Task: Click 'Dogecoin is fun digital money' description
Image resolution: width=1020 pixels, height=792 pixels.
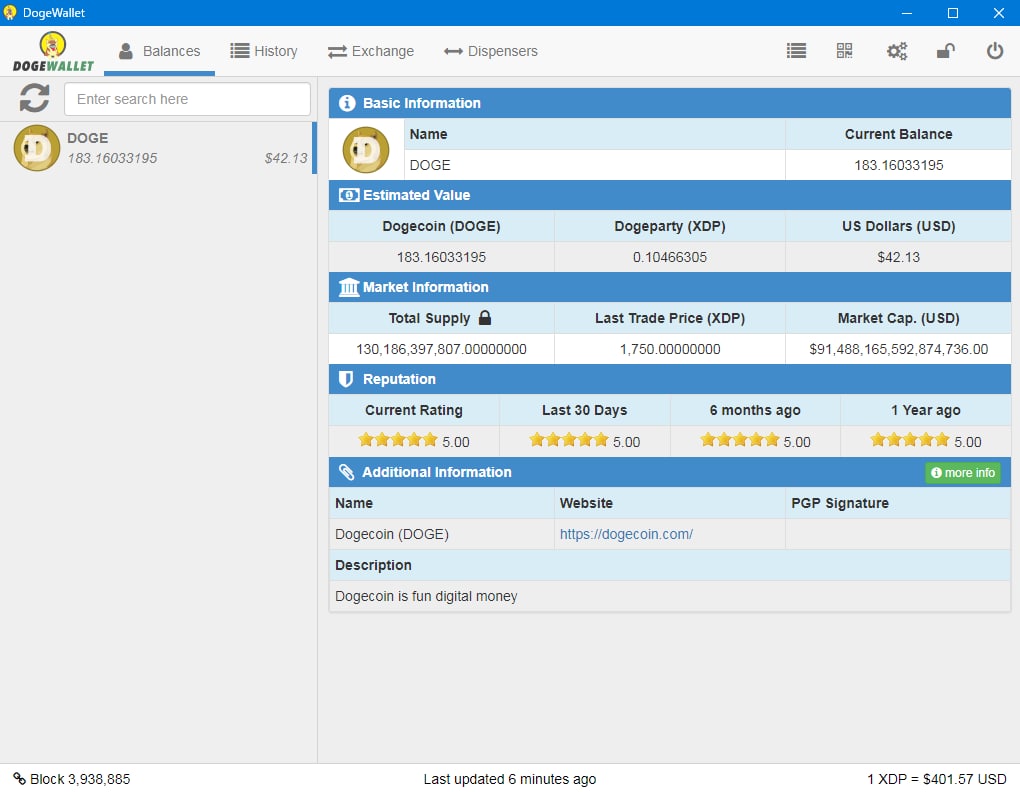Action: point(426,596)
